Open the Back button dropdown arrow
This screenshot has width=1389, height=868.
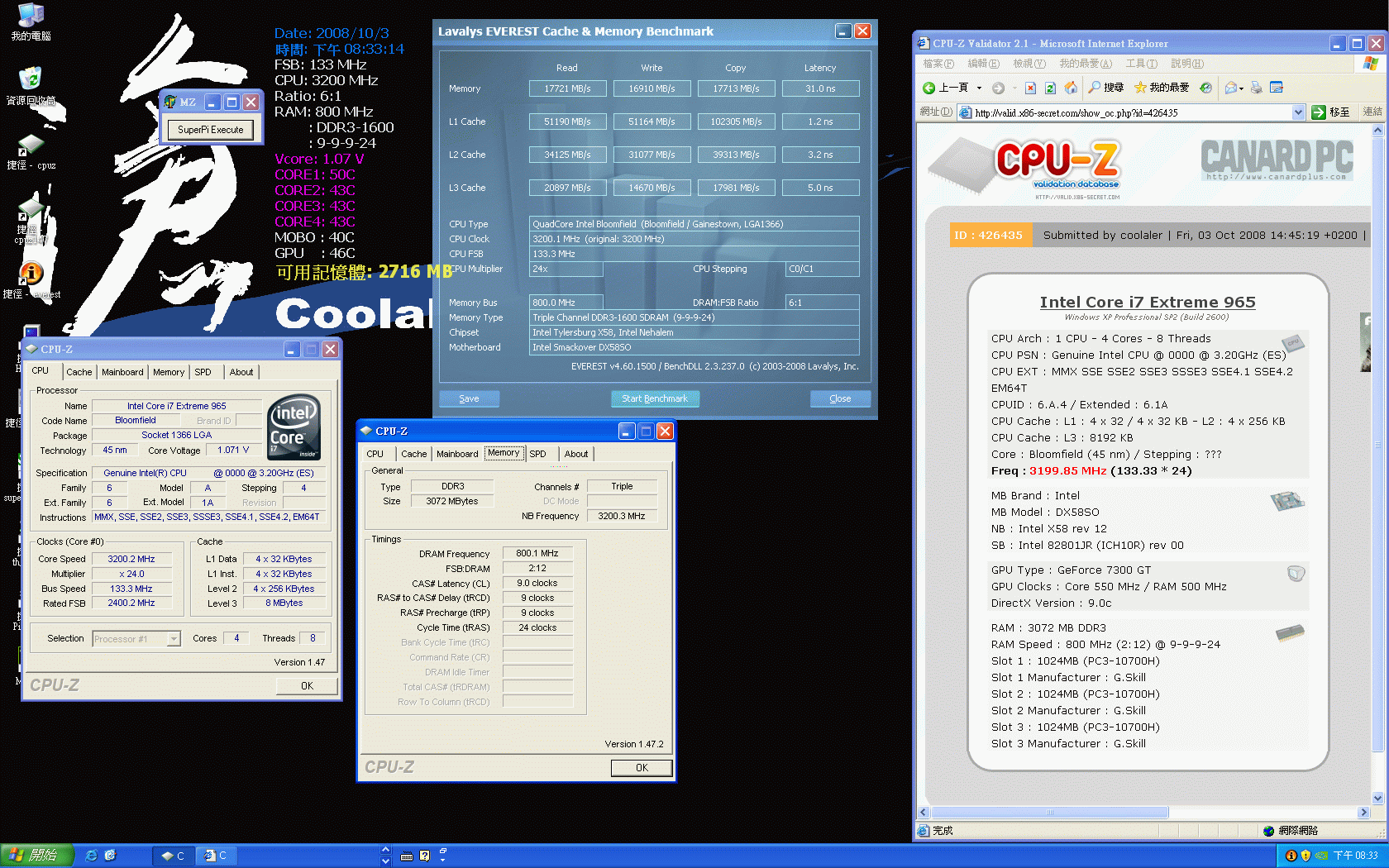click(x=979, y=88)
